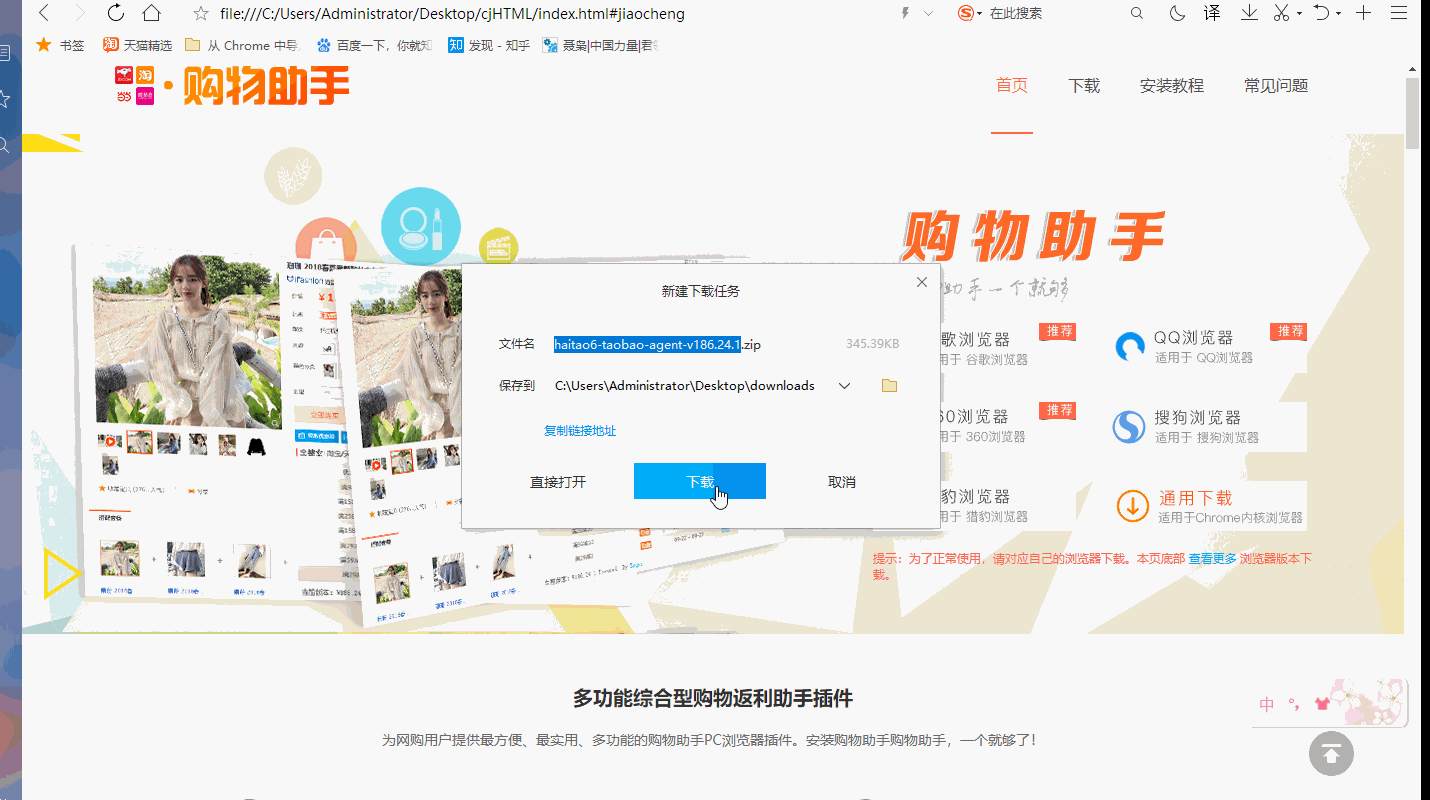This screenshot has height=800, width=1430.
Task: Click the 取消 button
Action: [x=842, y=482]
